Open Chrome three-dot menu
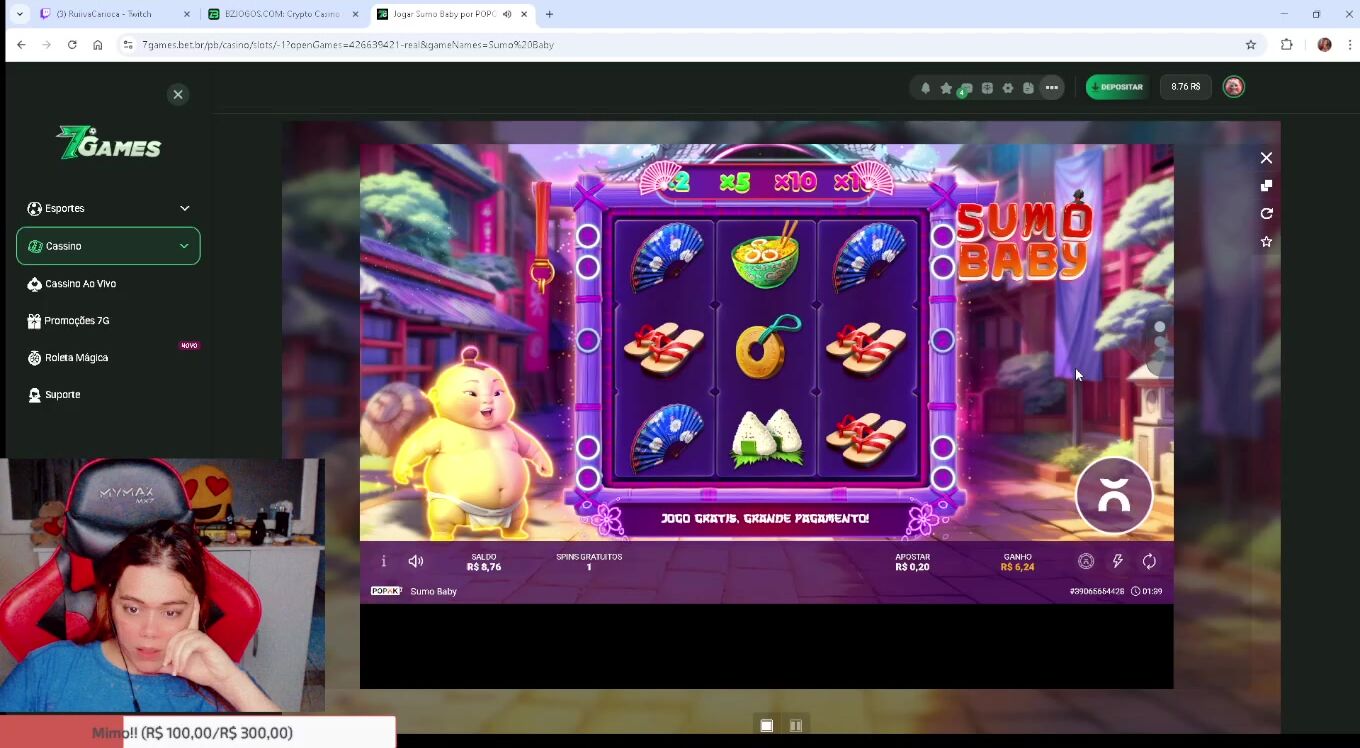Viewport: 1360px width, 748px height. 1350,45
